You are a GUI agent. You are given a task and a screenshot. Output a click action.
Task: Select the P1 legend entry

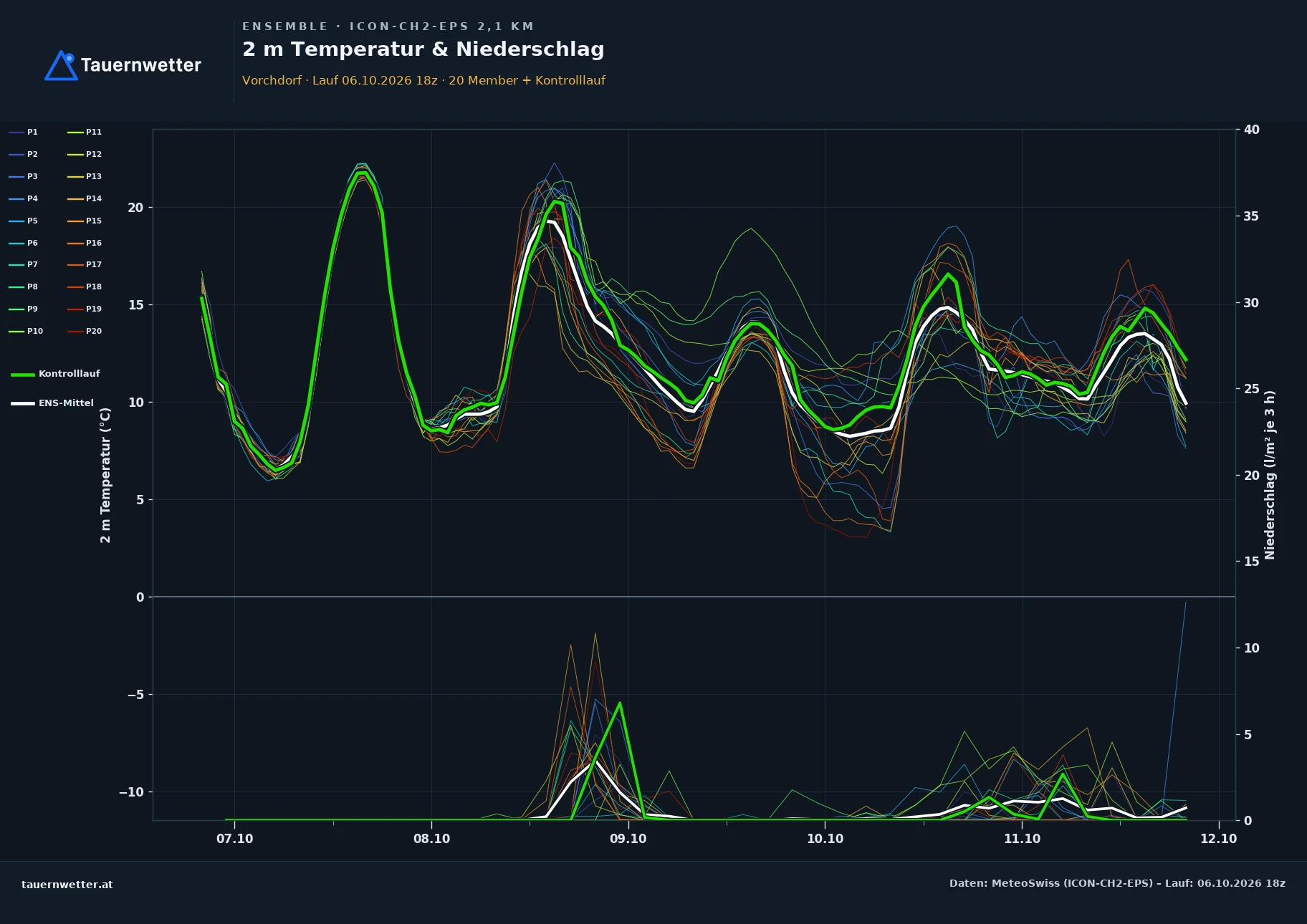coord(24,133)
